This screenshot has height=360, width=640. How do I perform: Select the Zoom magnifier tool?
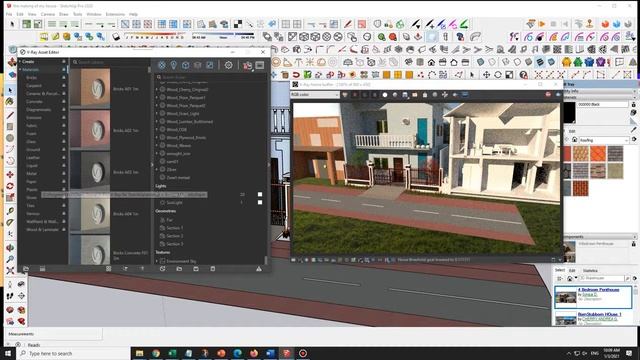coord(10,259)
